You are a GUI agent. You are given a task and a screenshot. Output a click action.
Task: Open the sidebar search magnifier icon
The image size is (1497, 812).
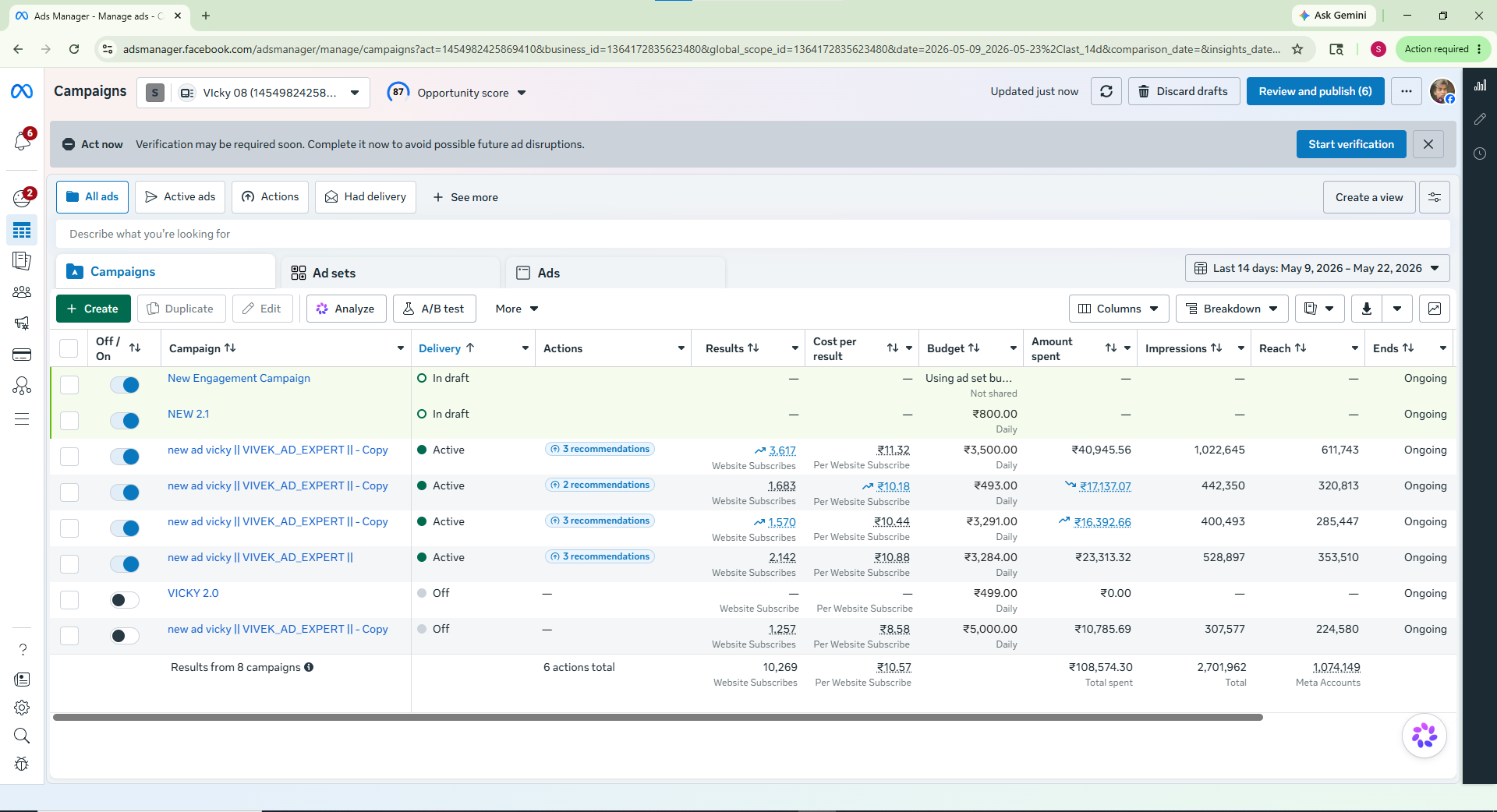[22, 736]
